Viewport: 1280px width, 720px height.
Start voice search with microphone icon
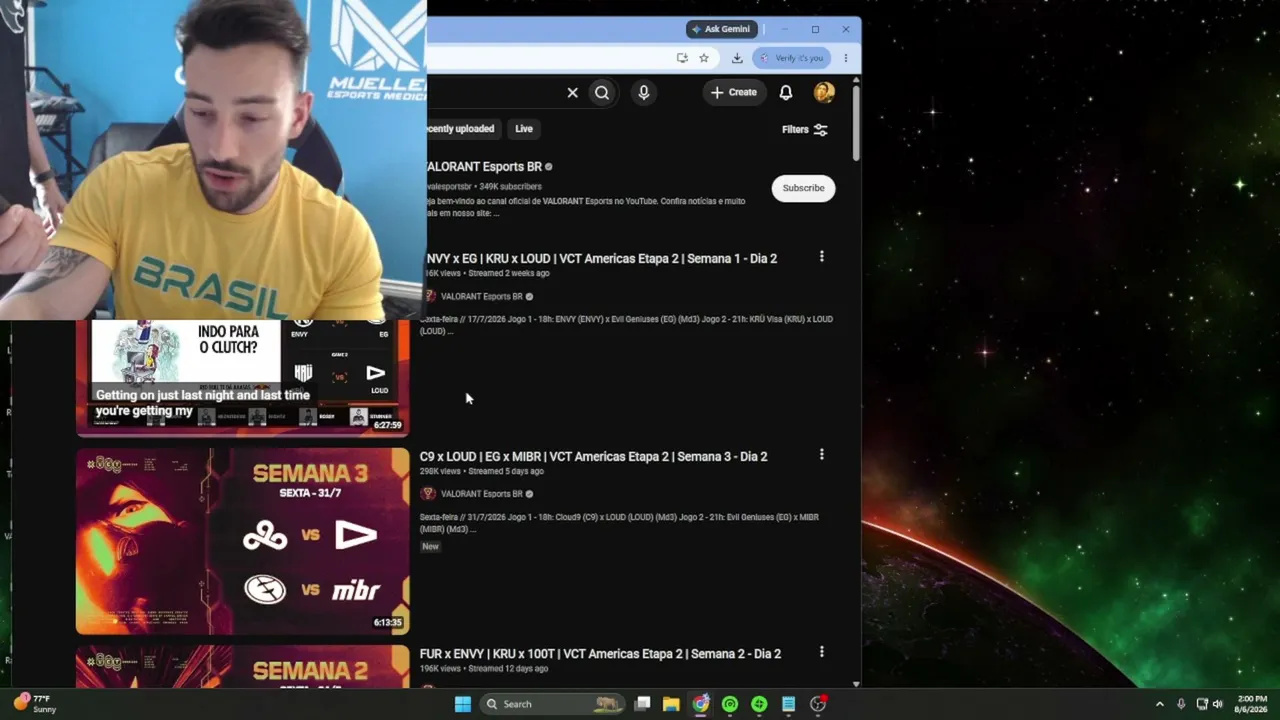point(643,92)
